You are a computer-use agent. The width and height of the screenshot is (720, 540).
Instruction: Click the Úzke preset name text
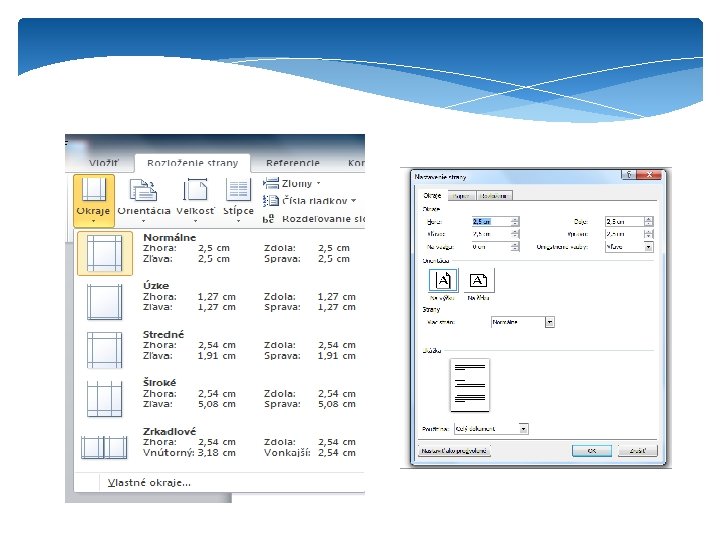click(x=156, y=286)
